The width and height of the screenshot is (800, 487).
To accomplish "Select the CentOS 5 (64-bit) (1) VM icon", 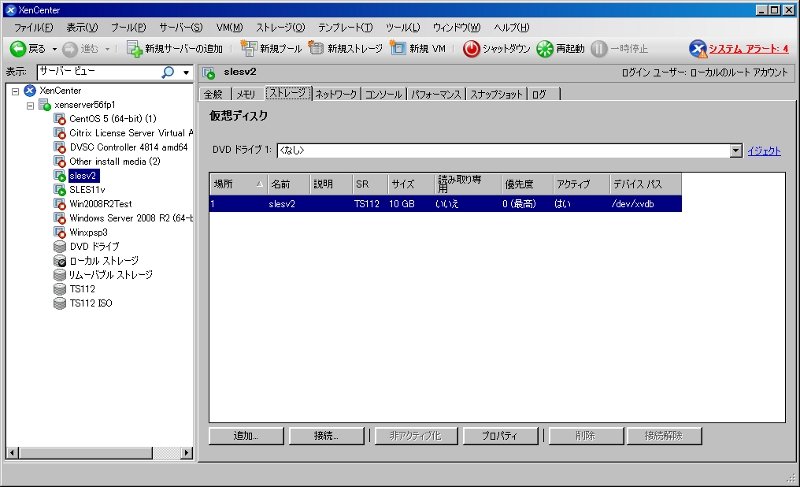I will point(60,119).
